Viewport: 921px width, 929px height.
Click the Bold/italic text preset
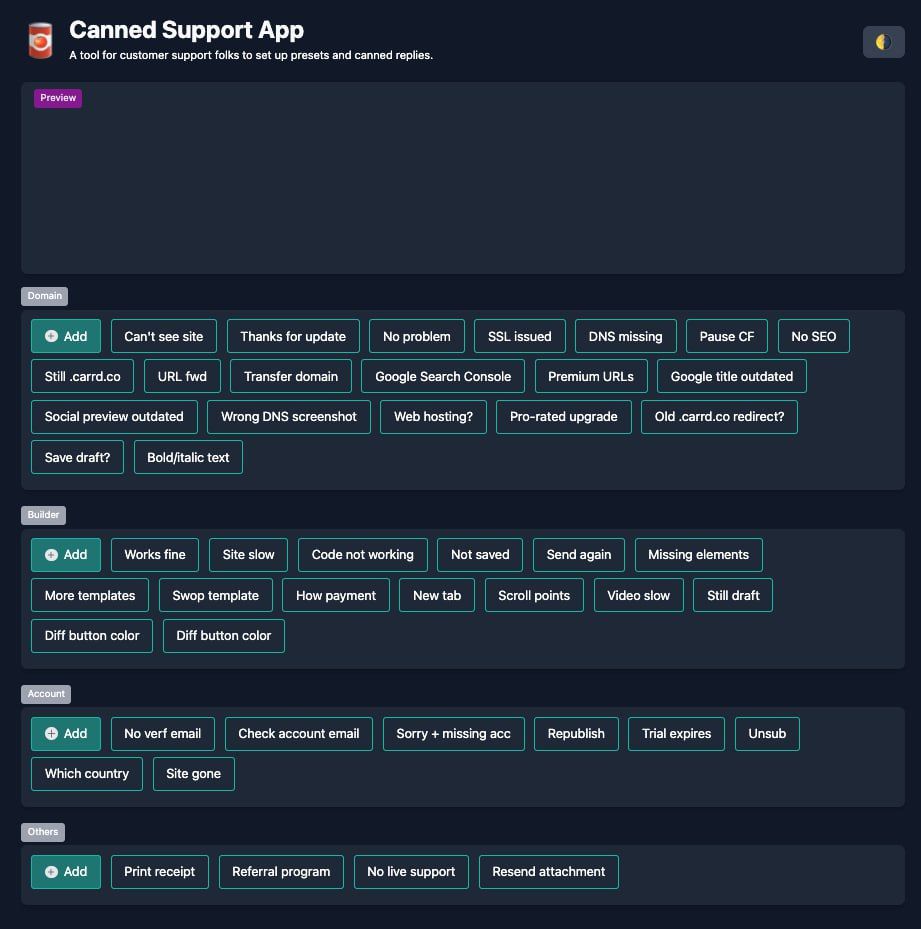click(188, 457)
